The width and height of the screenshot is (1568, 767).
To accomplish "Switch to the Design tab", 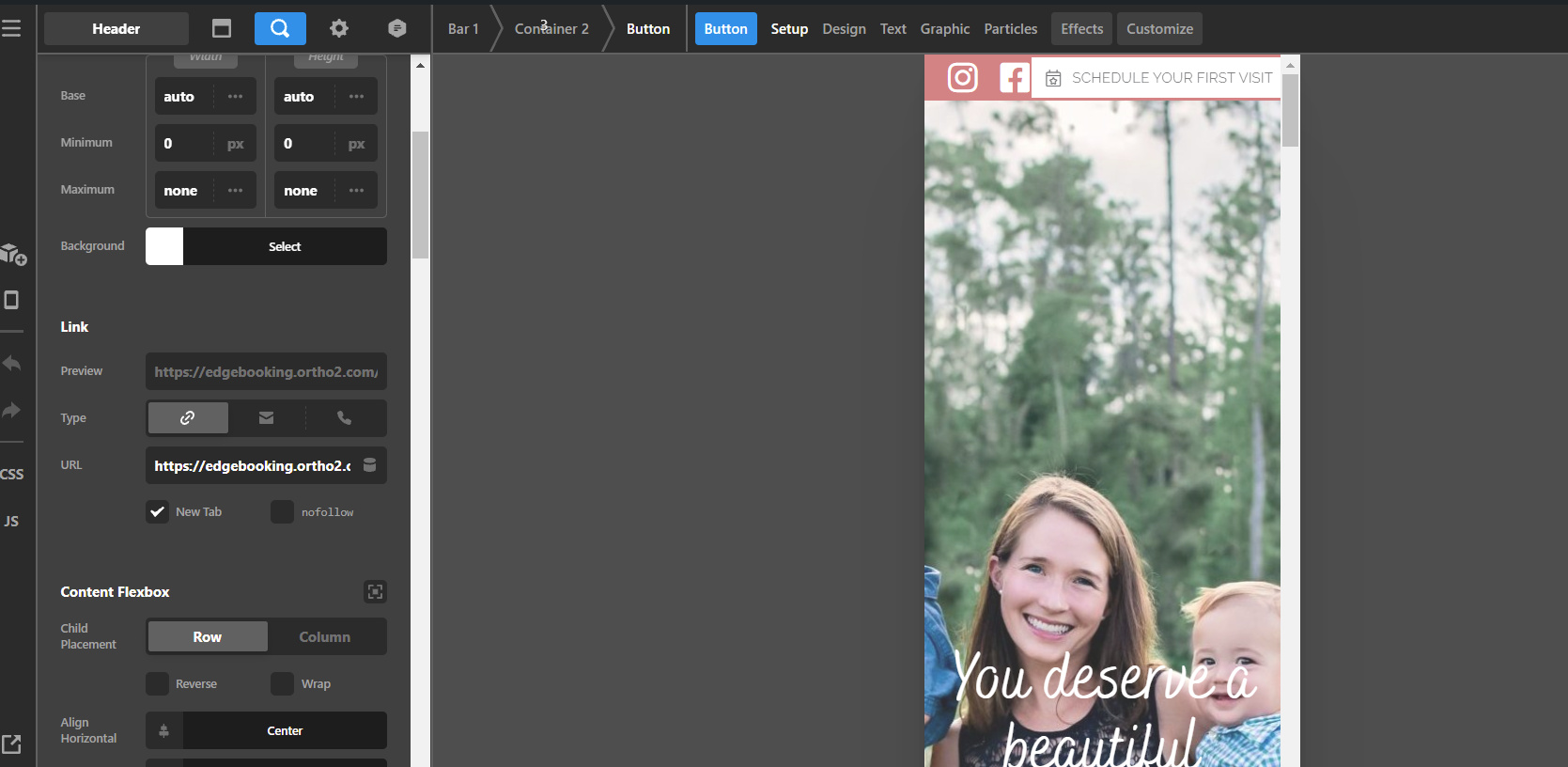I will (844, 29).
